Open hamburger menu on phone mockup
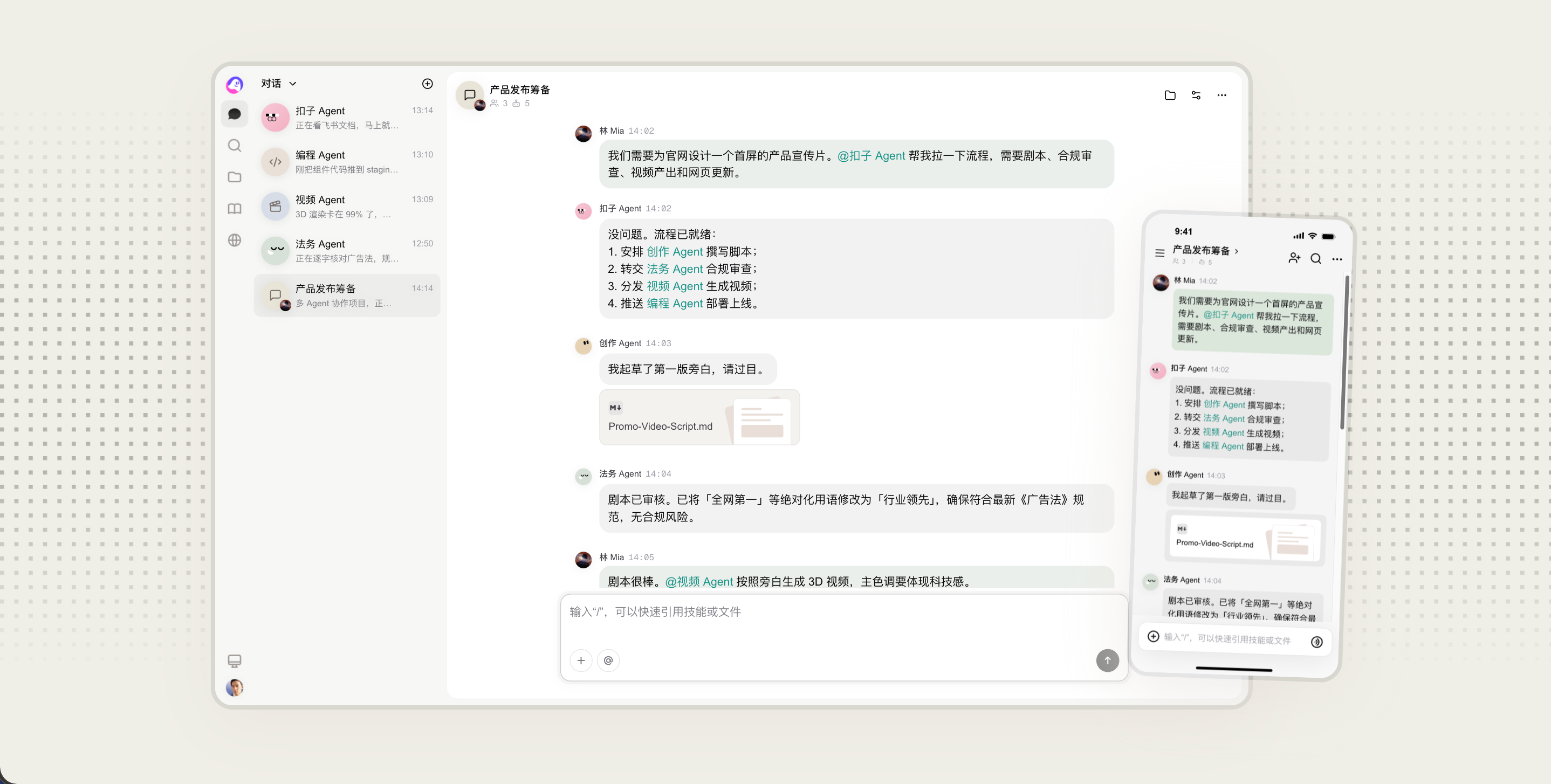This screenshot has width=1551, height=784. click(x=1159, y=253)
